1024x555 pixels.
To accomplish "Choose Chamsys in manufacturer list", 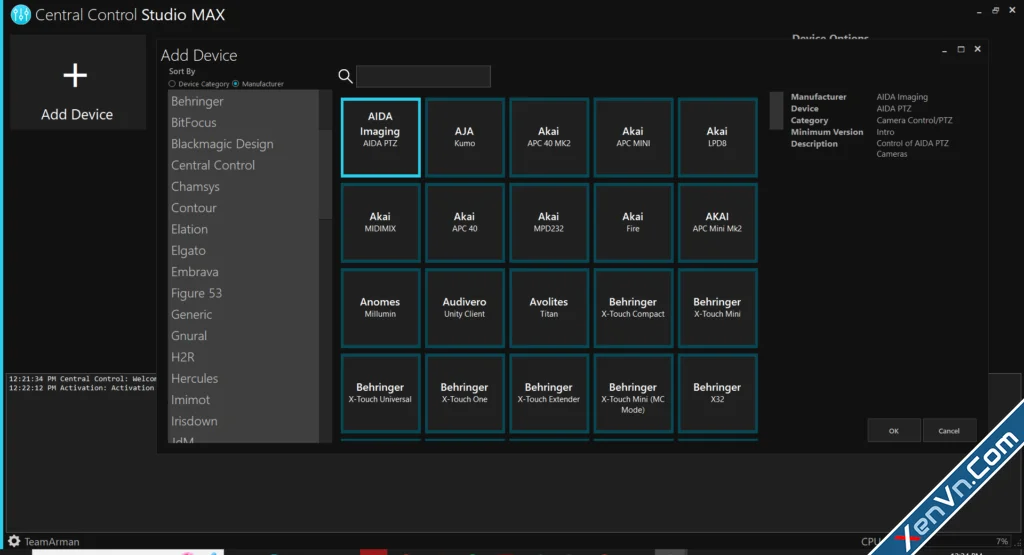I will tap(243, 187).
